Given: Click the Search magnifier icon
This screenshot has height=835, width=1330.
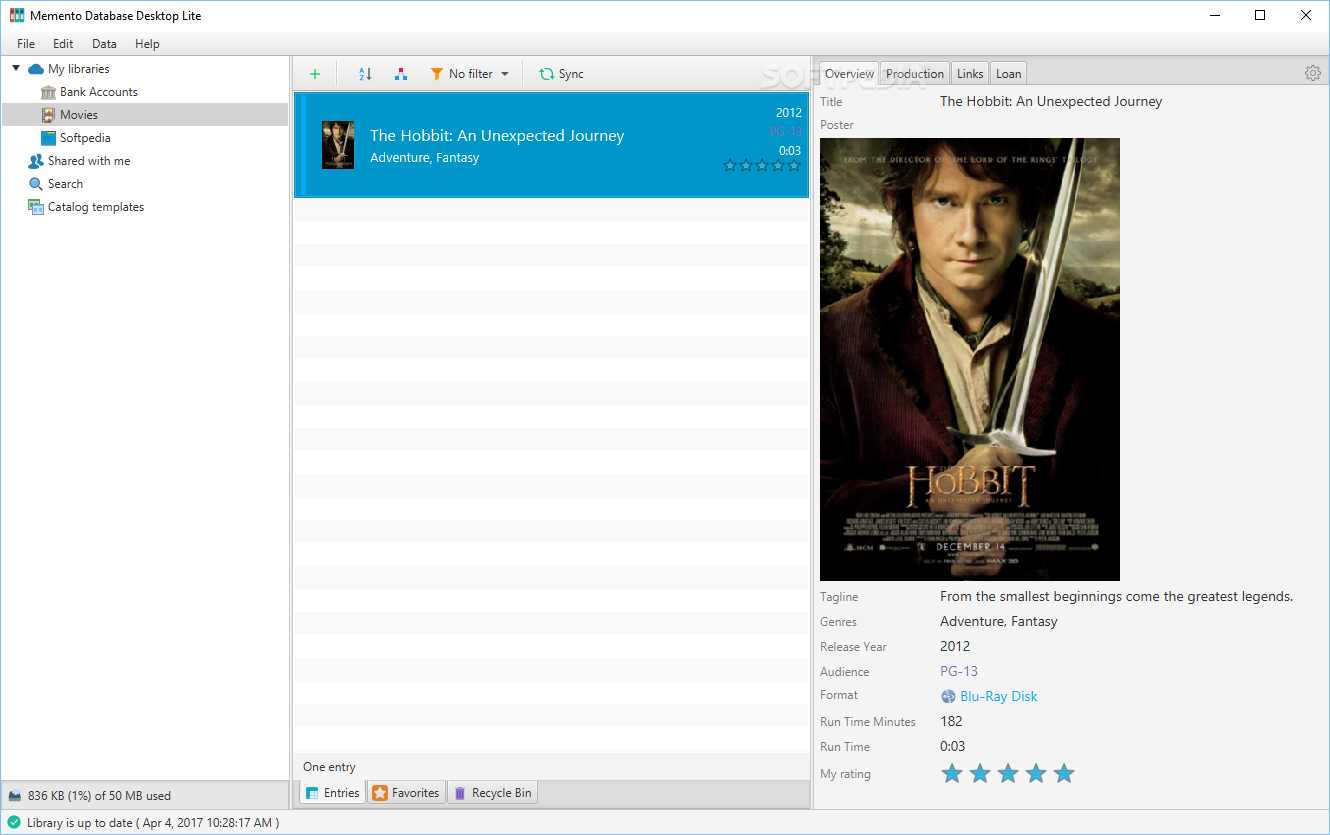Looking at the screenshot, I should (x=36, y=184).
